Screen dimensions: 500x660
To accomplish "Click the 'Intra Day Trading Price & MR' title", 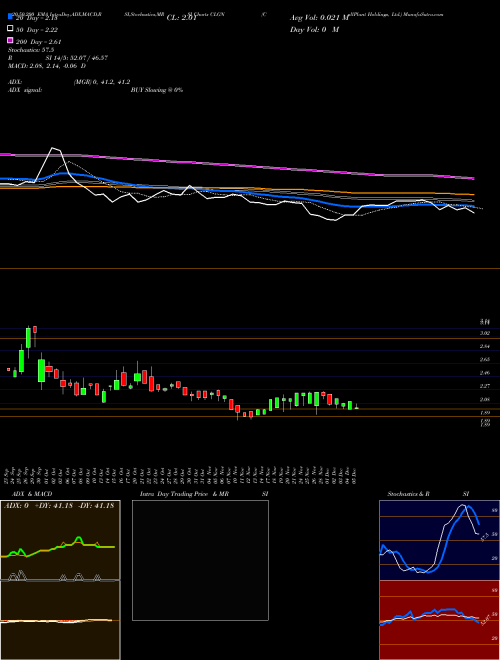I will (x=184, y=494).
